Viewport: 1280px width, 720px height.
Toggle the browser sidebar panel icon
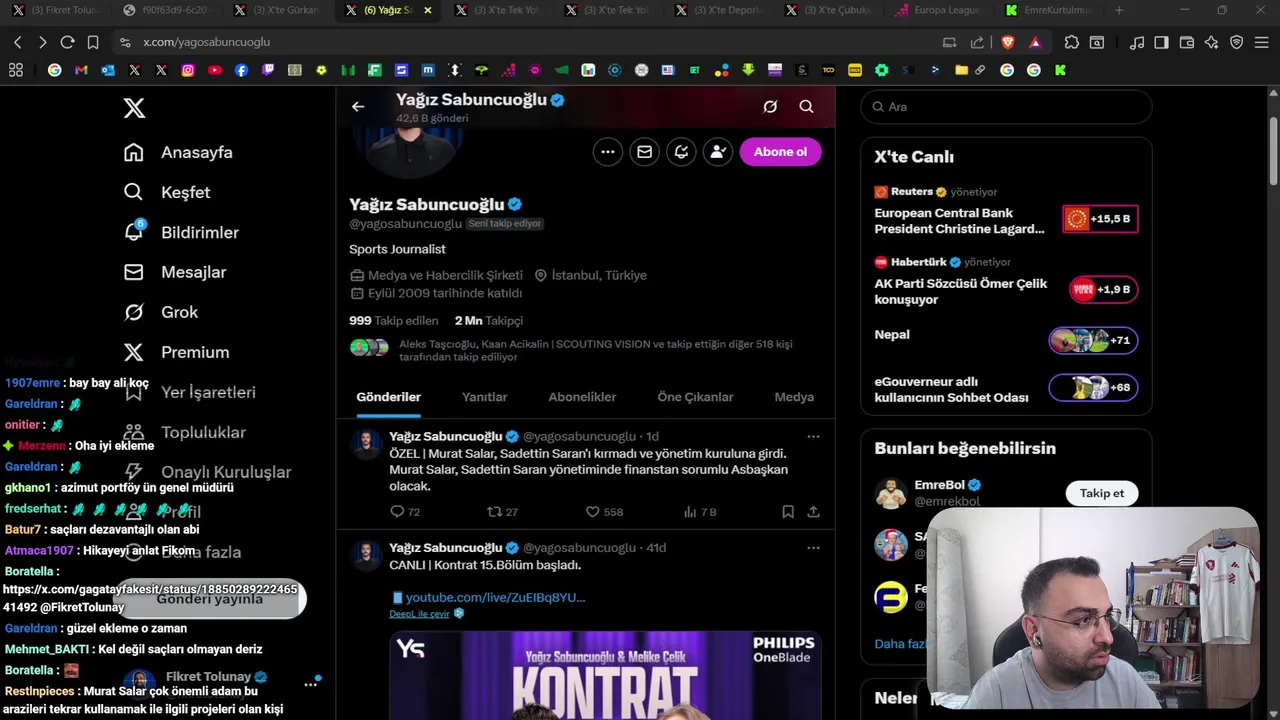click(x=1161, y=42)
